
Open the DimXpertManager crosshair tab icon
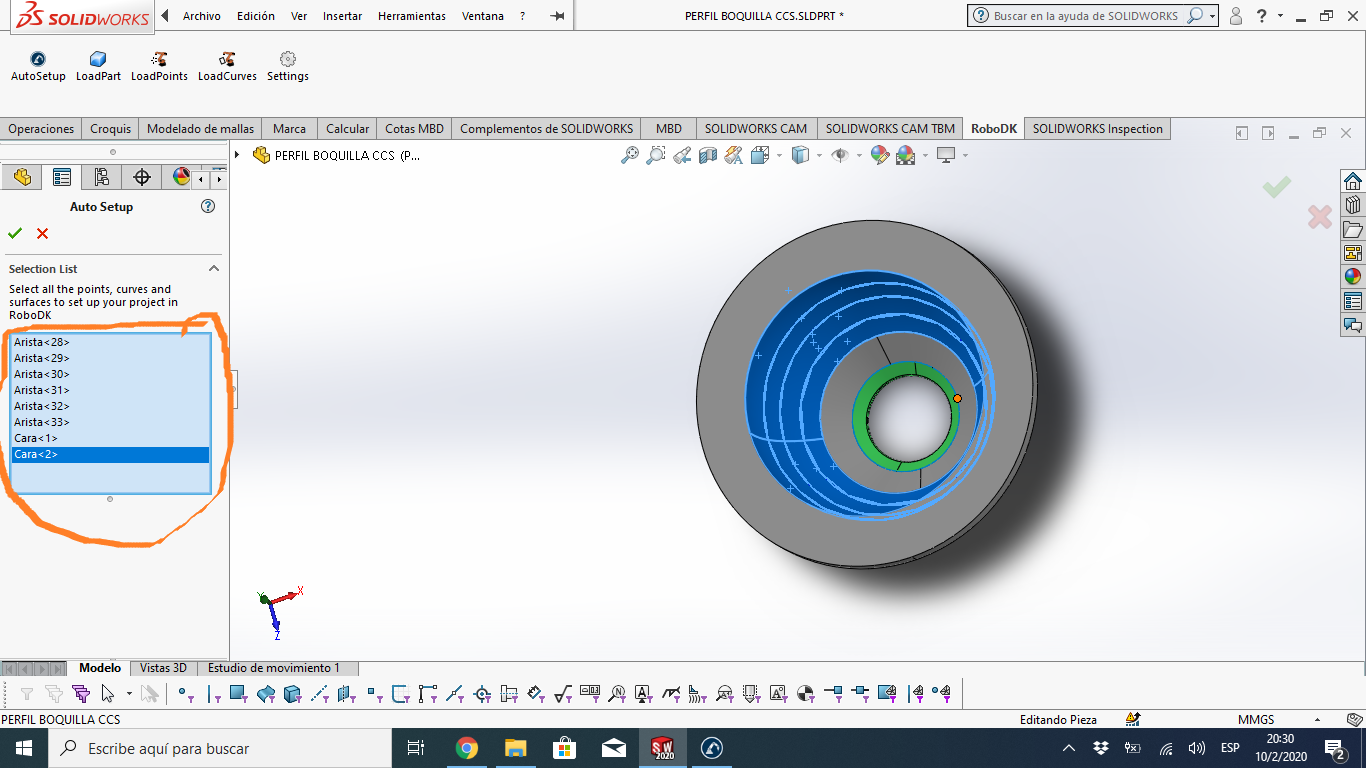pyautogui.click(x=142, y=177)
